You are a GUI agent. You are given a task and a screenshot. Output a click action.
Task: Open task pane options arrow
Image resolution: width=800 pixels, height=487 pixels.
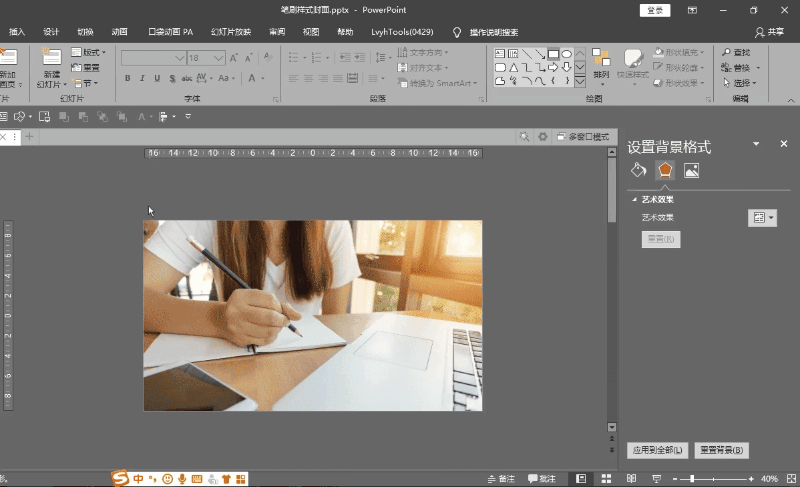coord(756,144)
